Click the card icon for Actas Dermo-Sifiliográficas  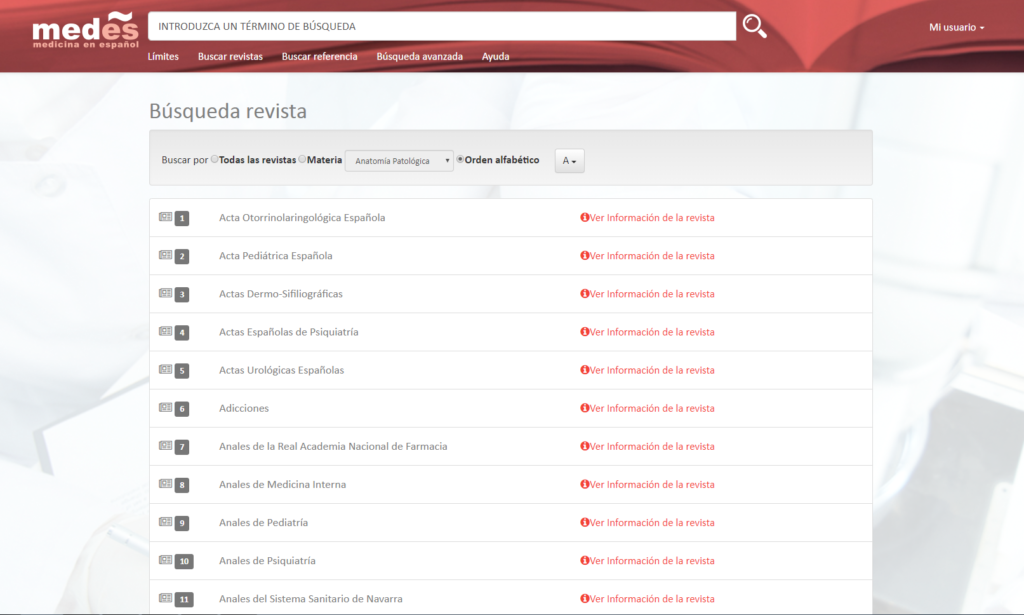[x=165, y=293]
